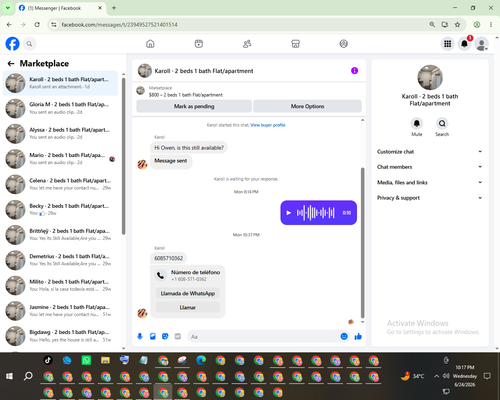Viewport: 500px width, 400px height.
Task: Open the Reels video icon
Action: click(199, 44)
